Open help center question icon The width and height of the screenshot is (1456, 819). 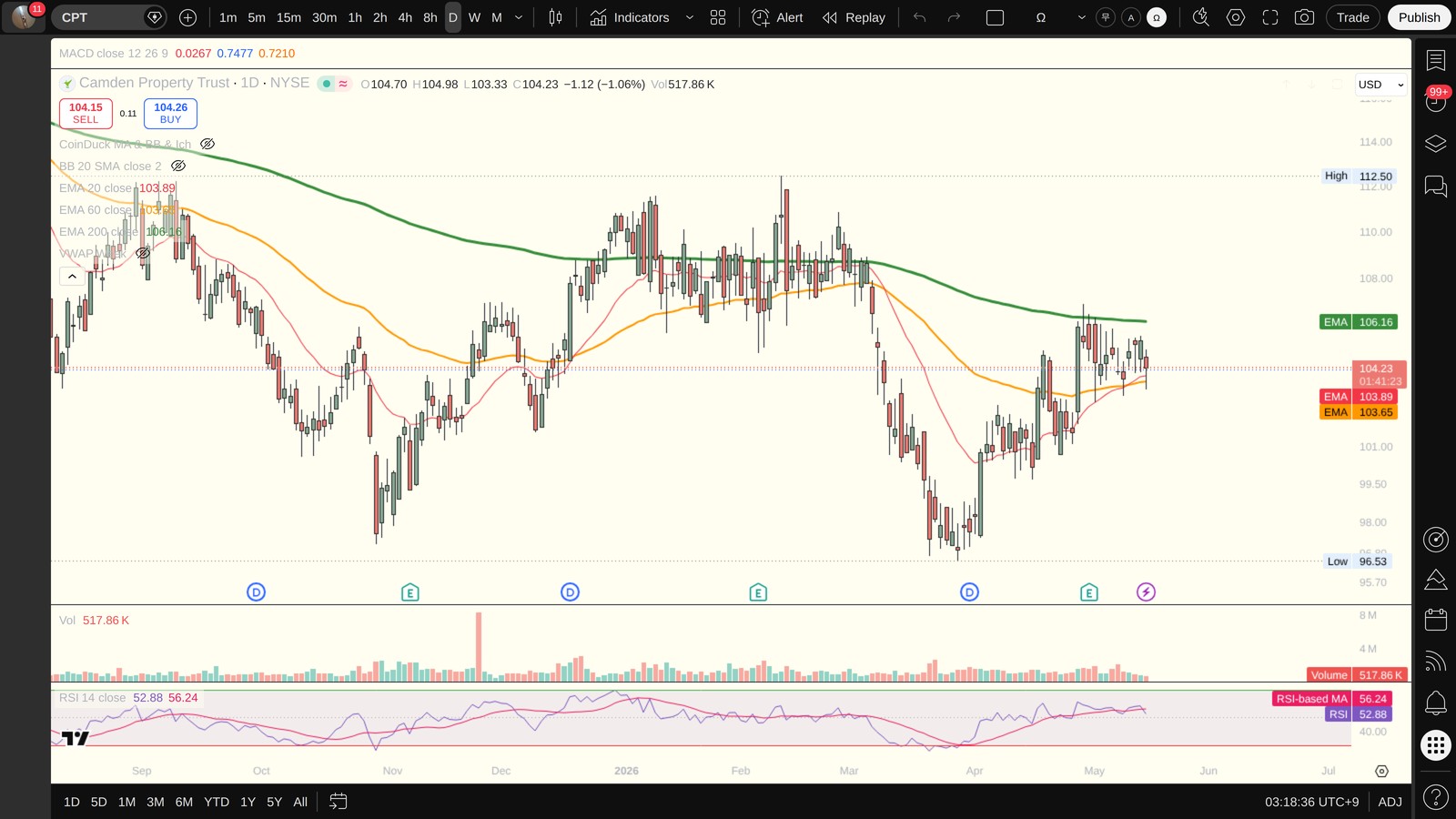tap(1436, 798)
